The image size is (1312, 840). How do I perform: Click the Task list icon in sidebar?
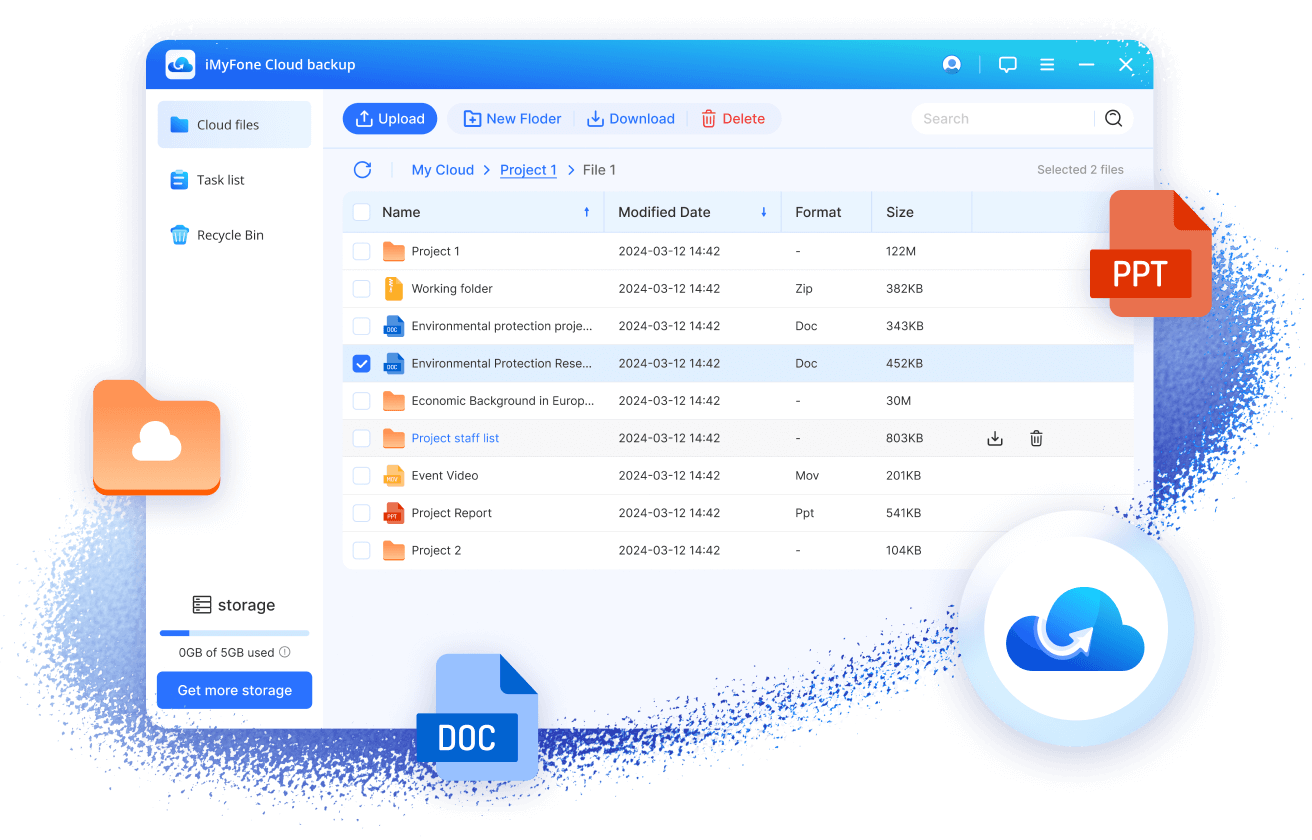(180, 180)
